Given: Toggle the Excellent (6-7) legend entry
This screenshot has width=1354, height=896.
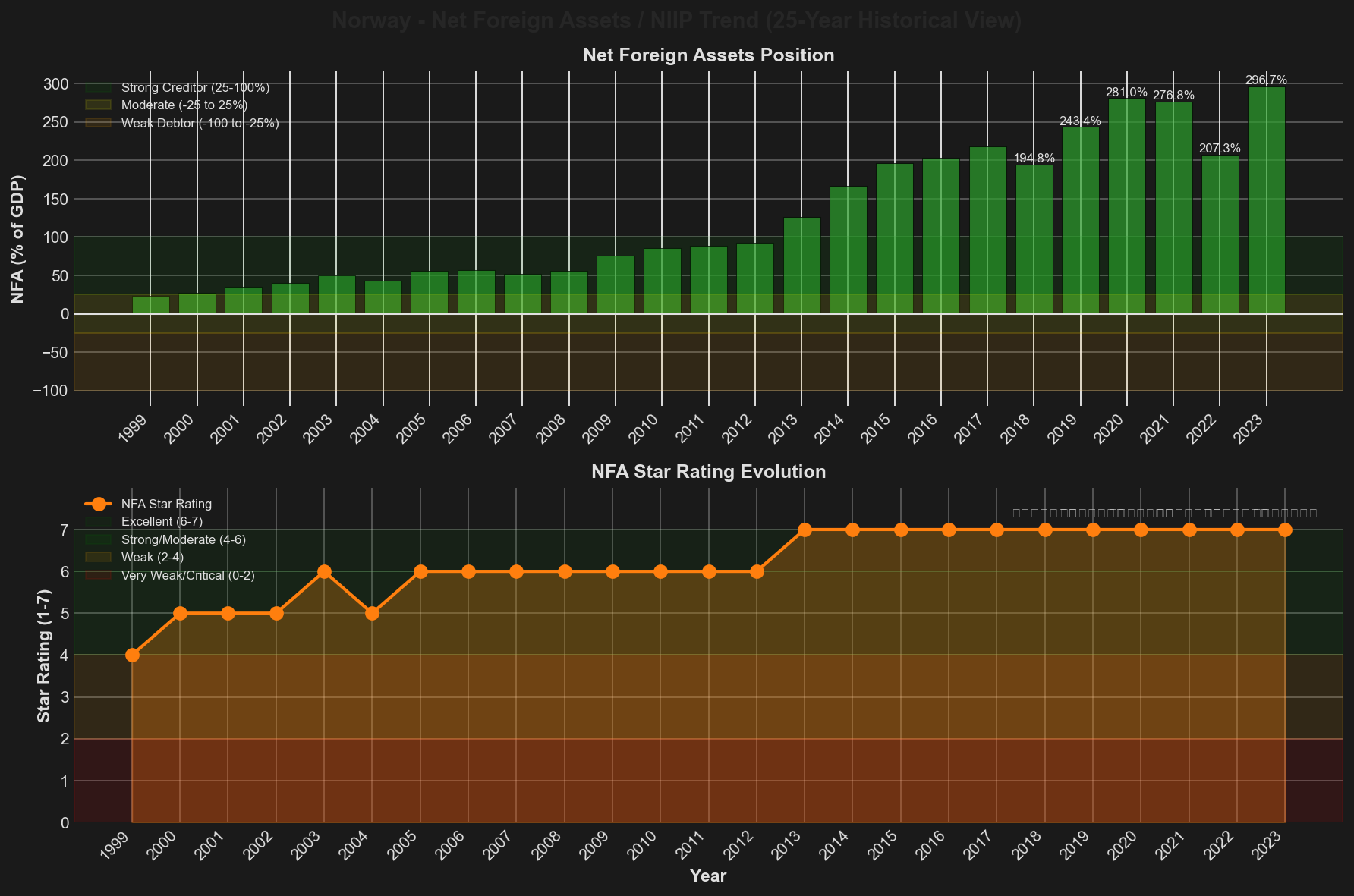Looking at the screenshot, I should point(161,522).
